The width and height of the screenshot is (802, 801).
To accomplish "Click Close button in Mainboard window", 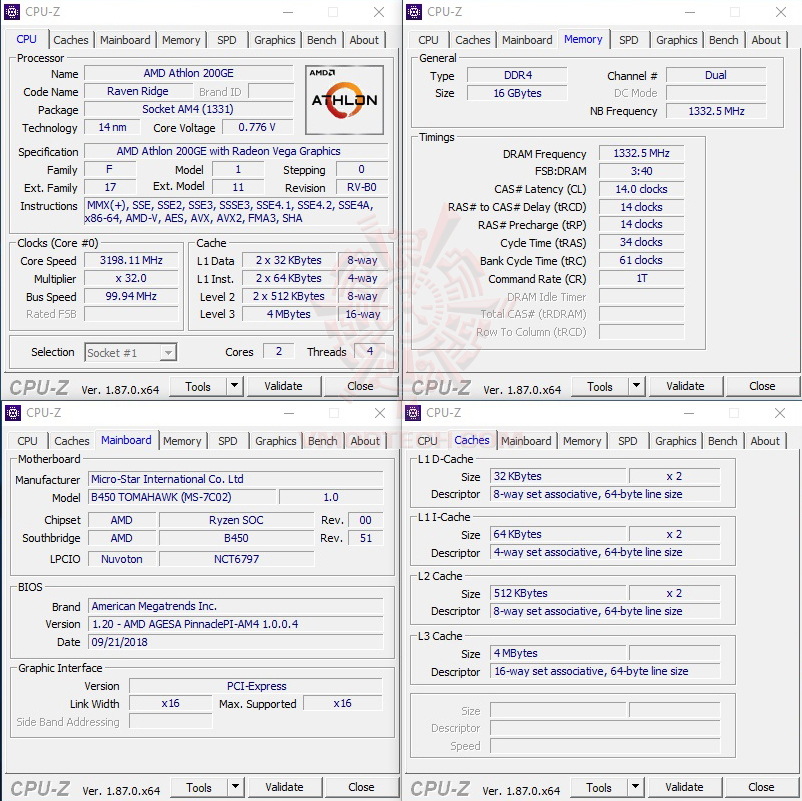I will pos(361,787).
